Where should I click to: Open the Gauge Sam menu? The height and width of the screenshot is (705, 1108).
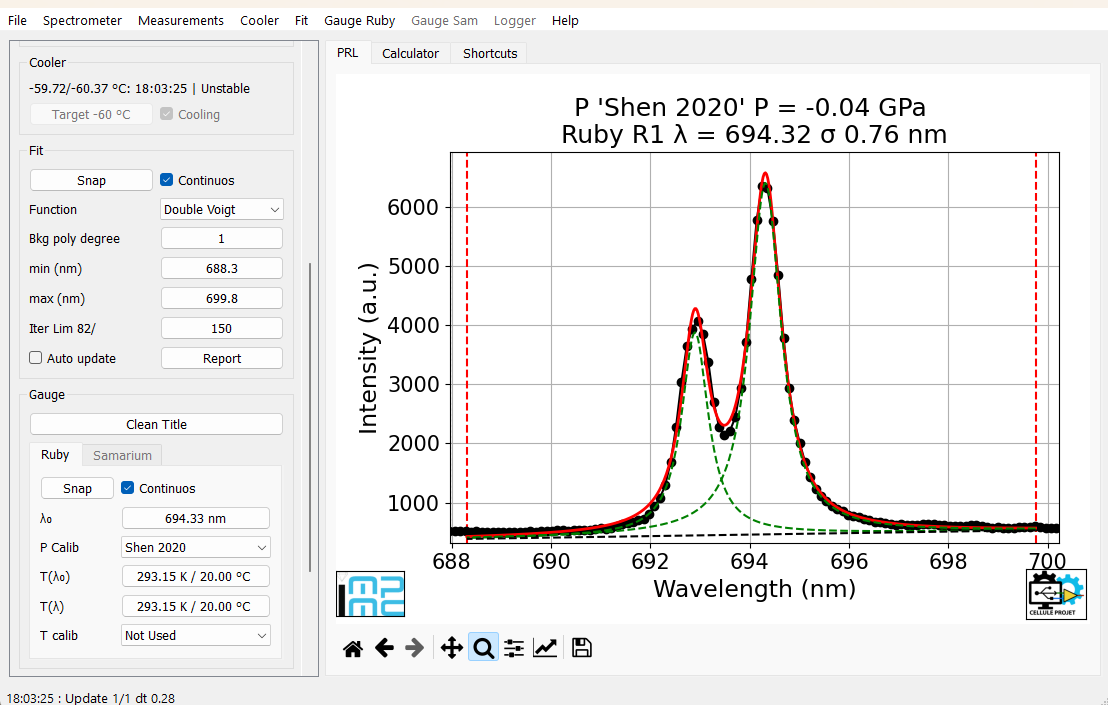(x=444, y=20)
